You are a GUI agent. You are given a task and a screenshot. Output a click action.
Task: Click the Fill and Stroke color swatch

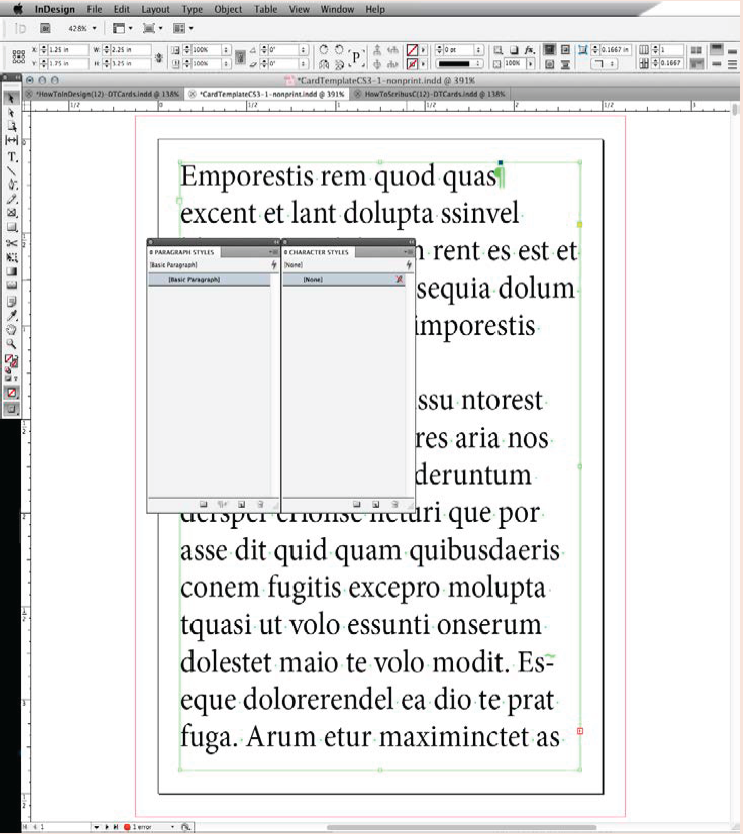(x=12, y=361)
